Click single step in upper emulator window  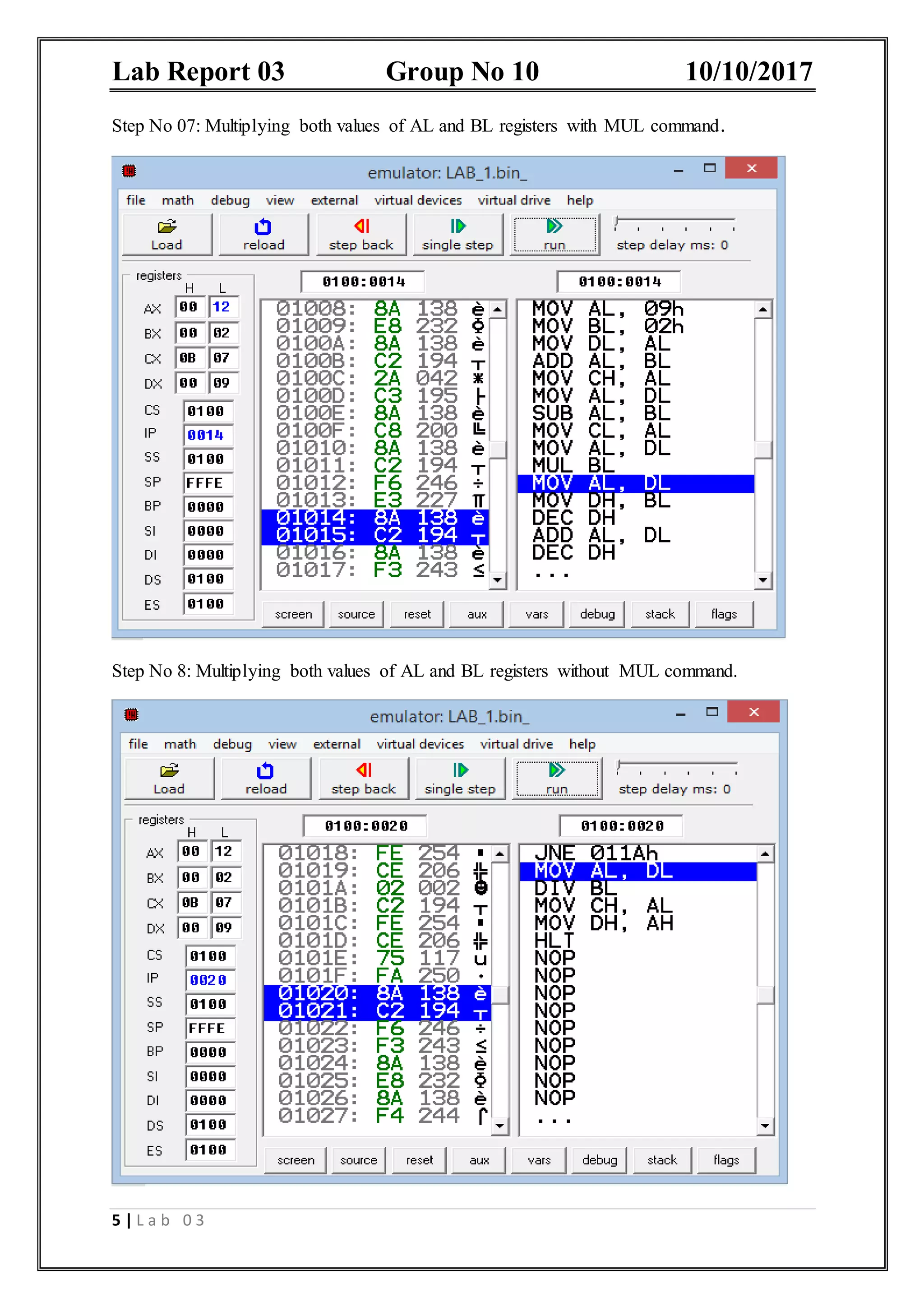click(458, 235)
